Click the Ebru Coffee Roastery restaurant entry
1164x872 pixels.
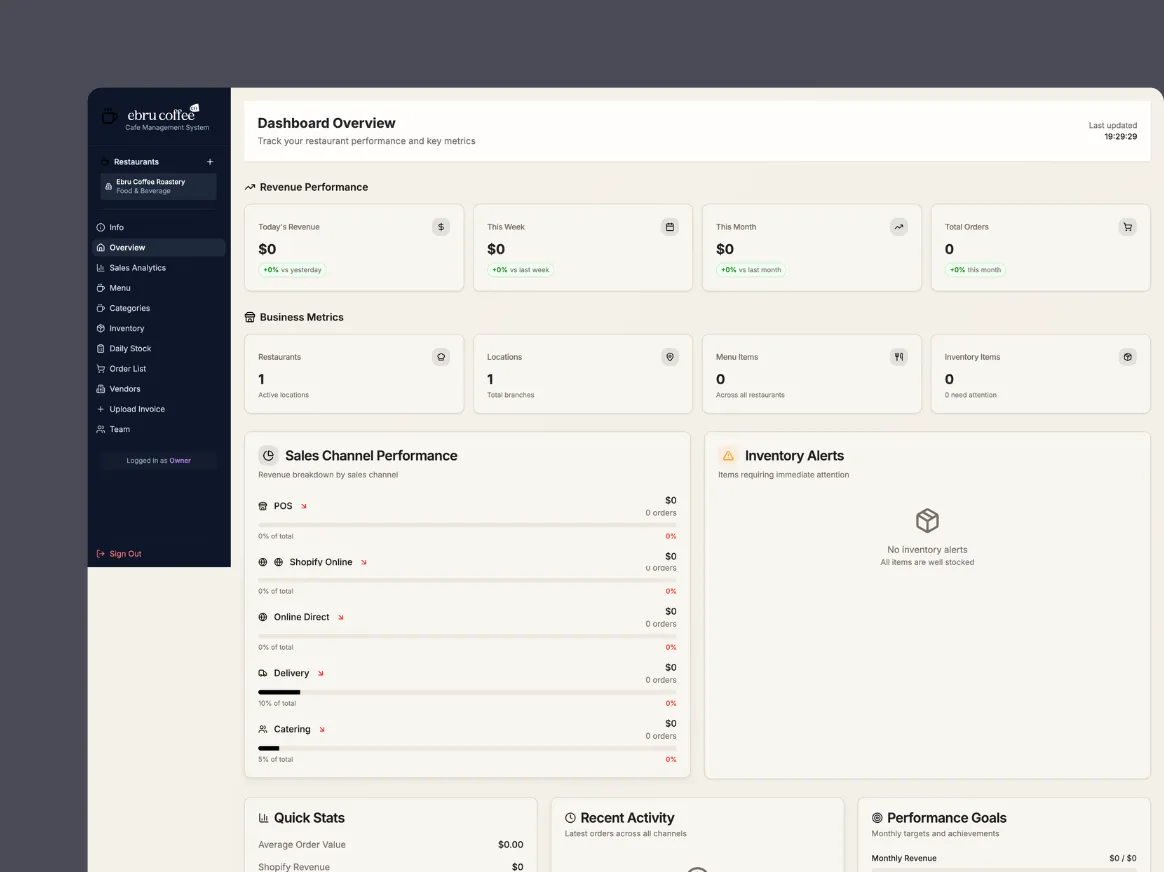157,186
